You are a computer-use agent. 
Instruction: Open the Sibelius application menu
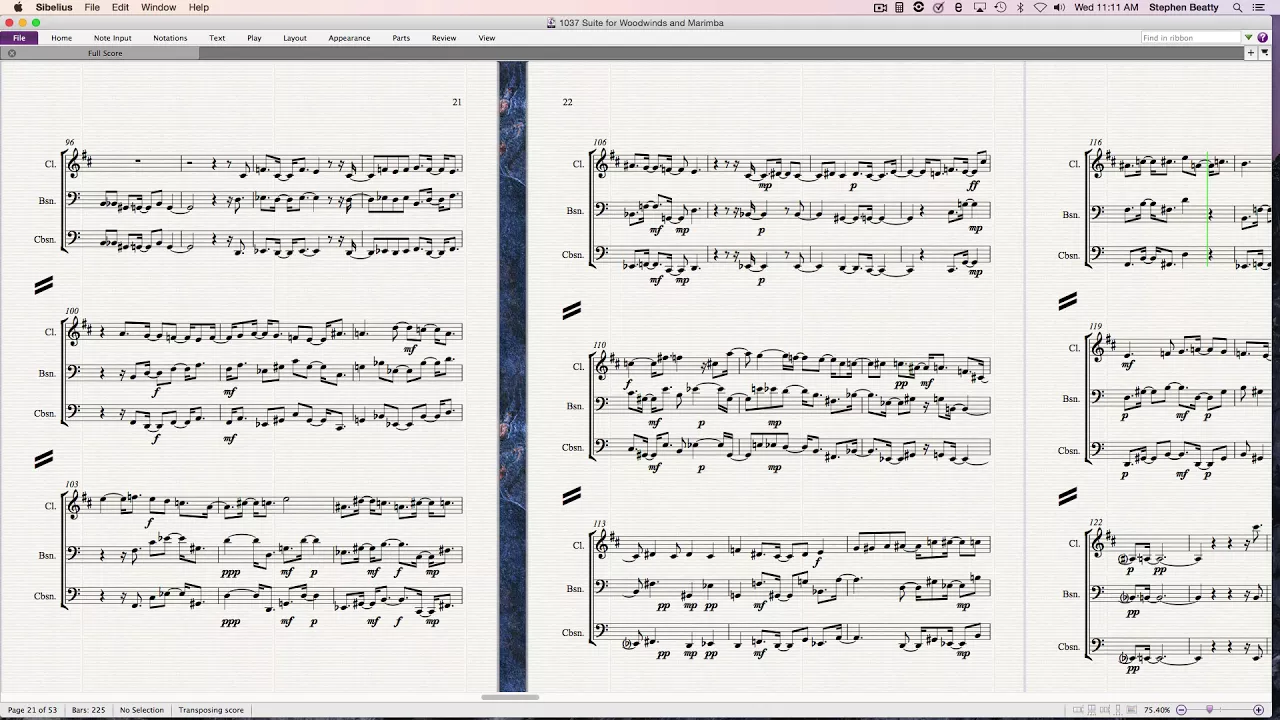click(x=54, y=7)
